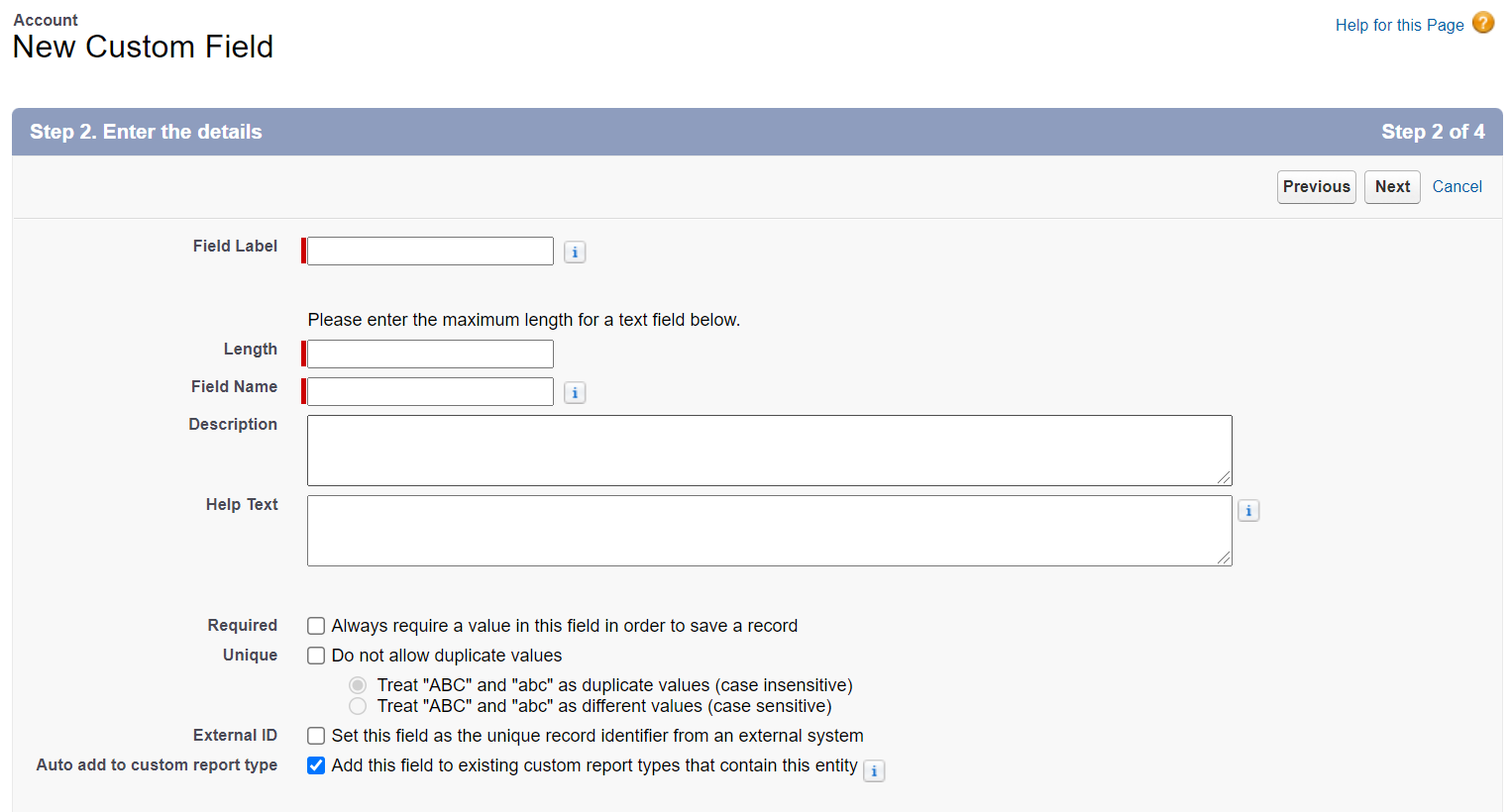1510x812 pixels.
Task: Click the Field Name info icon
Action: tap(575, 392)
